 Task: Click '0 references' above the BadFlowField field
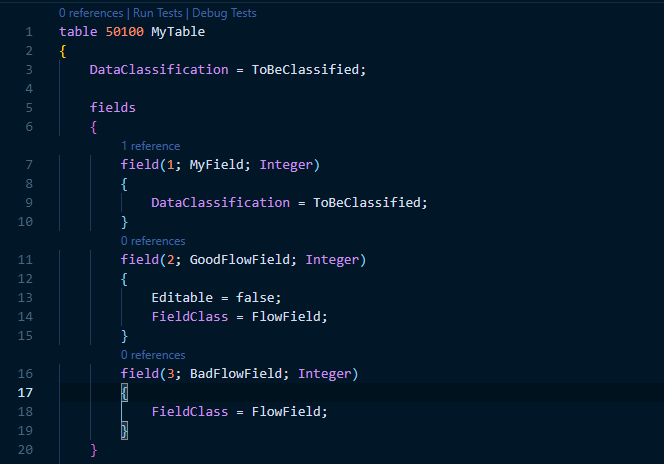[x=153, y=355]
